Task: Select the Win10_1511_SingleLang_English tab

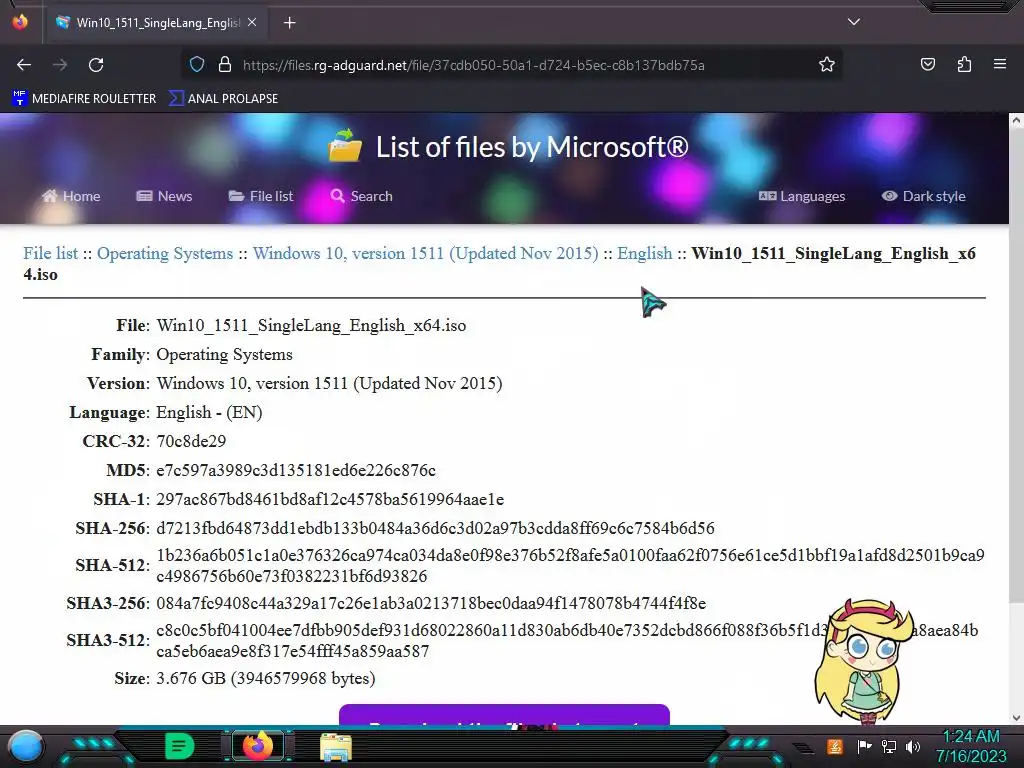Action: click(157, 23)
